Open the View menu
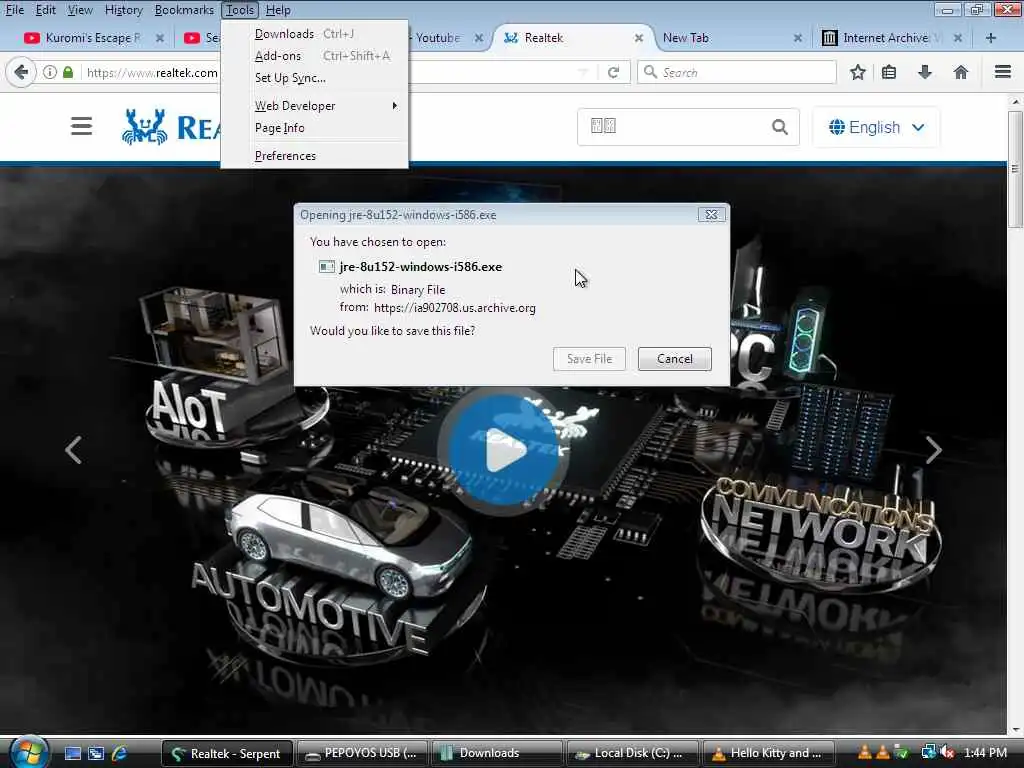Viewport: 1024px width, 768px height. click(80, 10)
